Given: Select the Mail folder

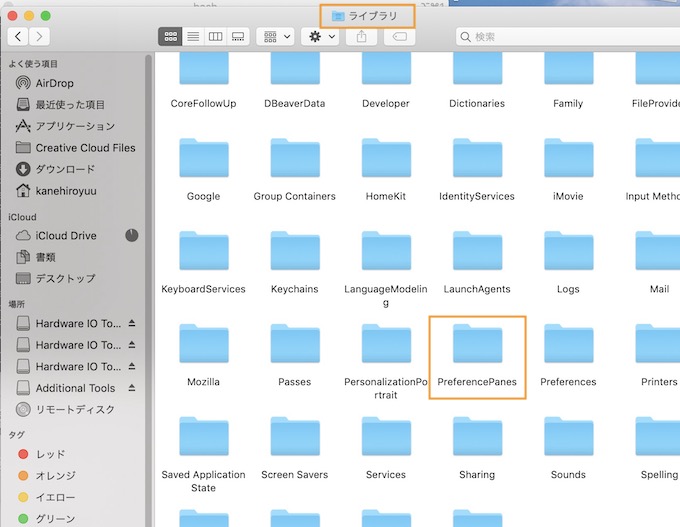Looking at the screenshot, I should 659,251.
